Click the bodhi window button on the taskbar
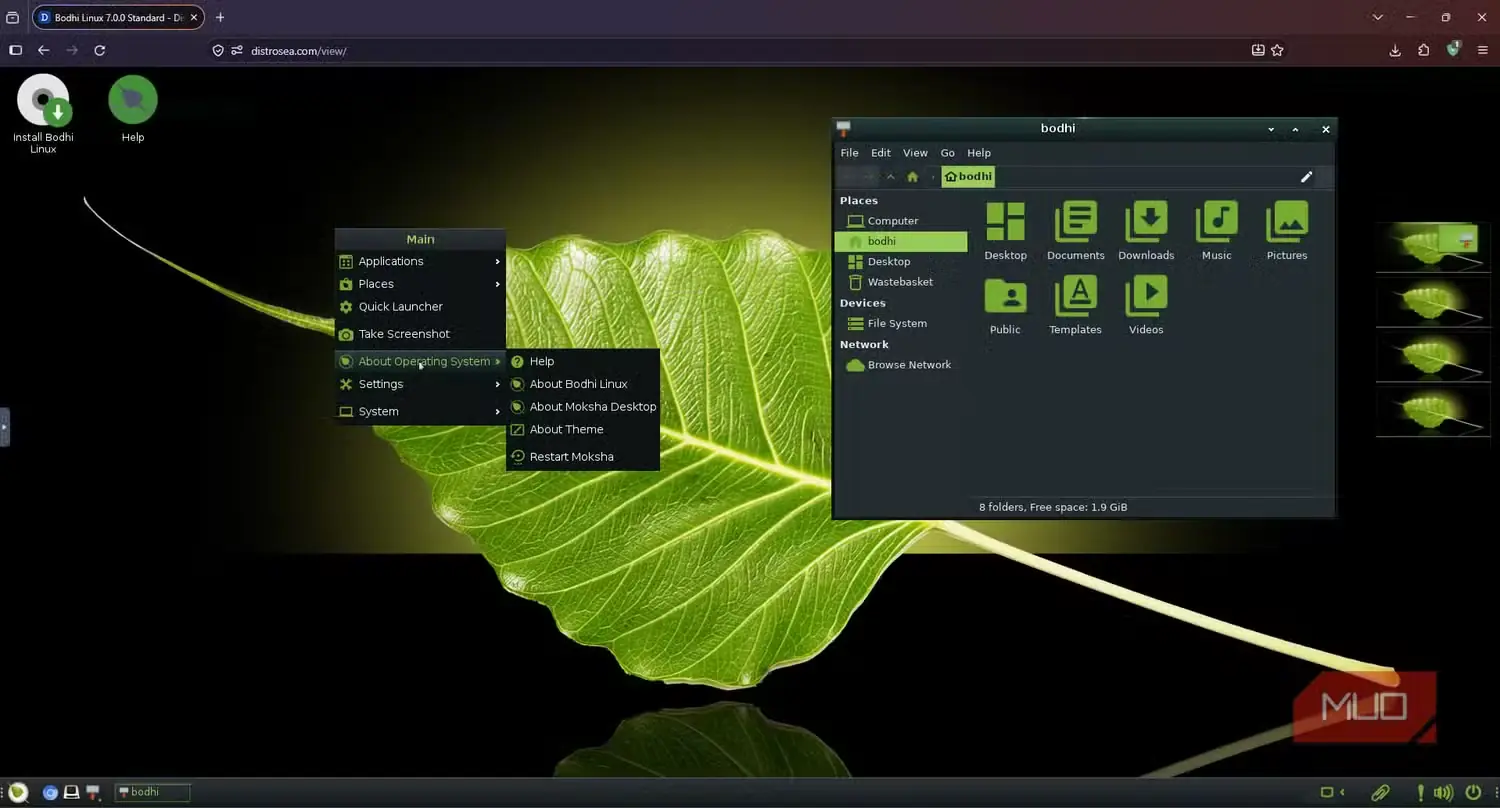 (x=152, y=793)
